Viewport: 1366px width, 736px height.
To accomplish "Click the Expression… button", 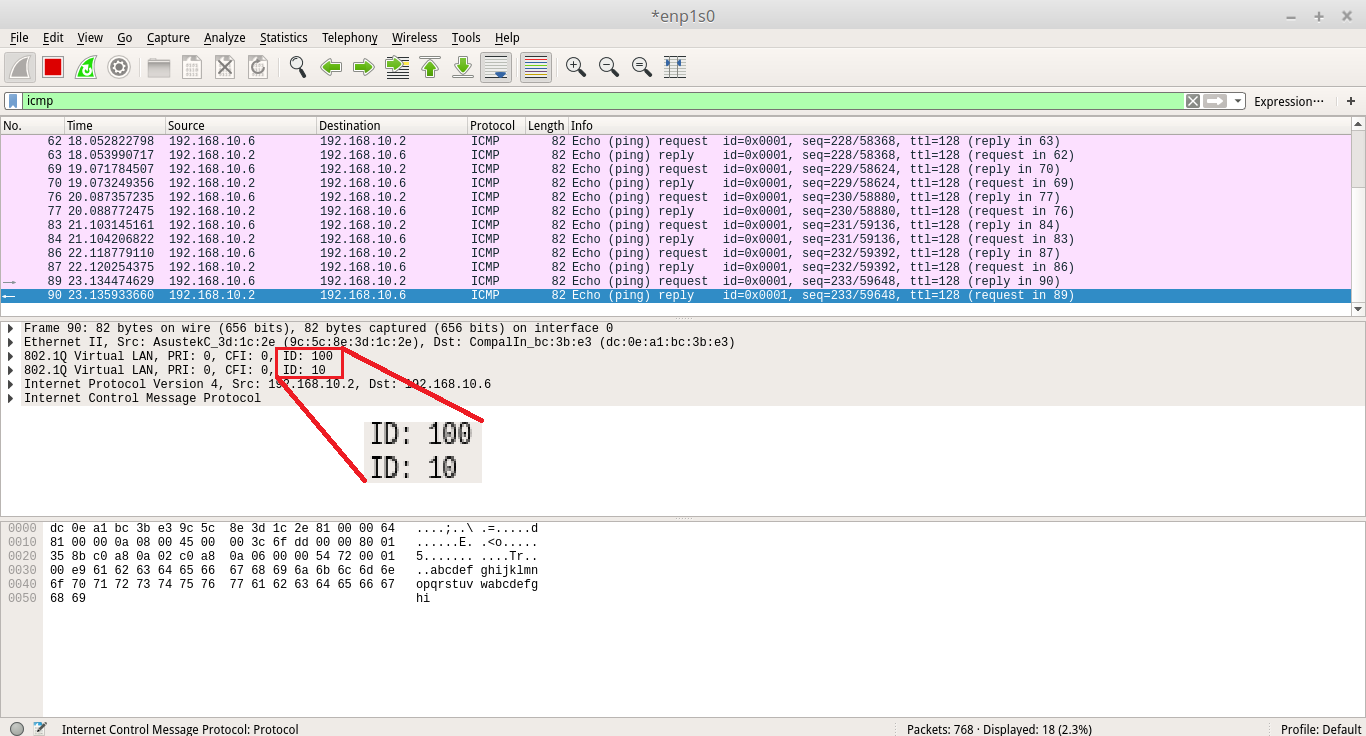I will click(x=1288, y=101).
